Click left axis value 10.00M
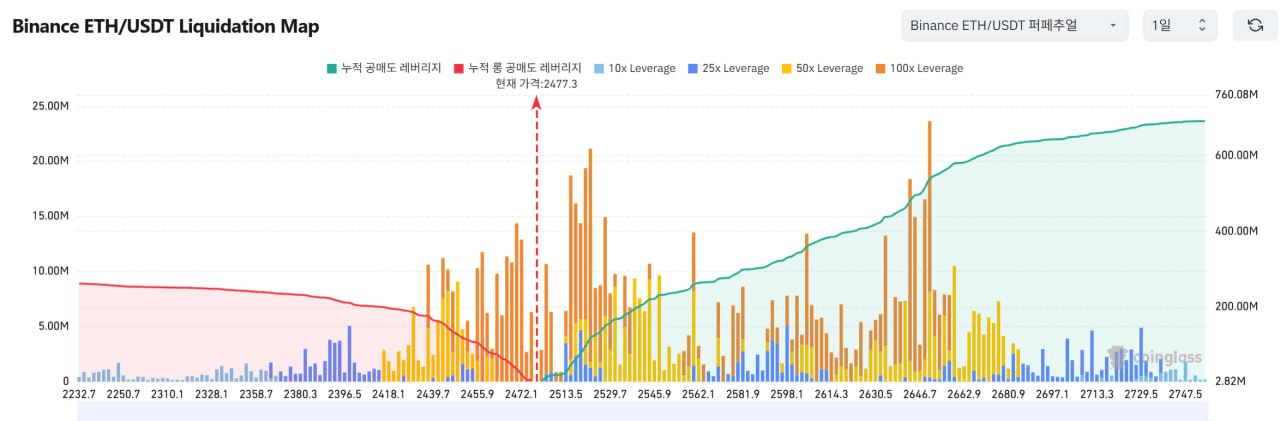 pos(51,270)
